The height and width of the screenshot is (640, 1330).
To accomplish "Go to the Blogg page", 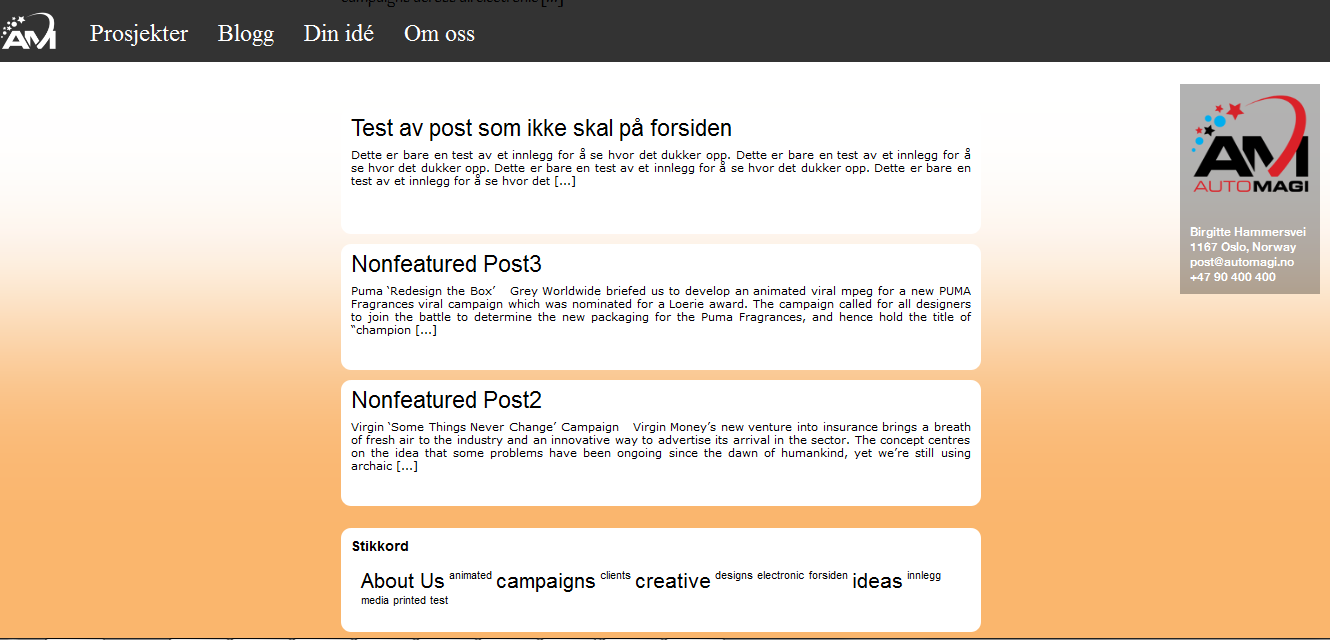I will [246, 33].
